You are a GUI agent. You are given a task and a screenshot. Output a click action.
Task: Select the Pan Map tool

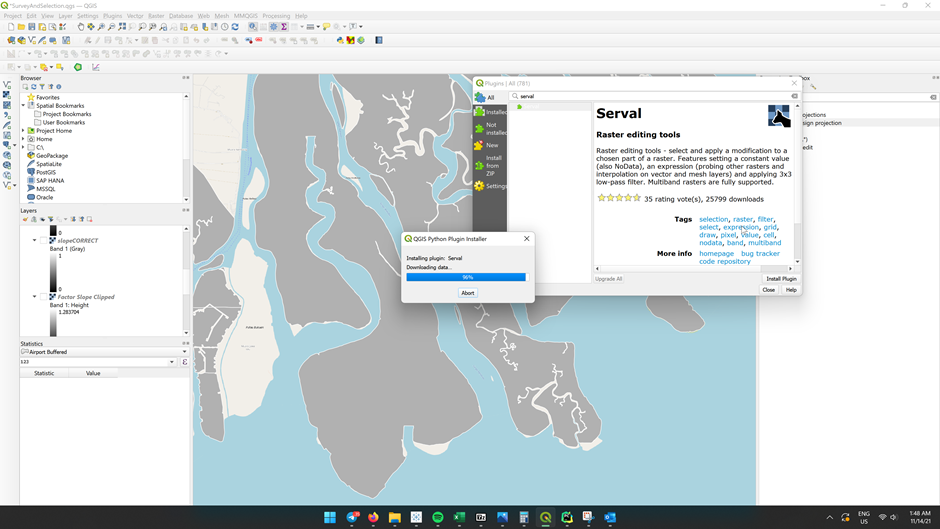(x=81, y=27)
